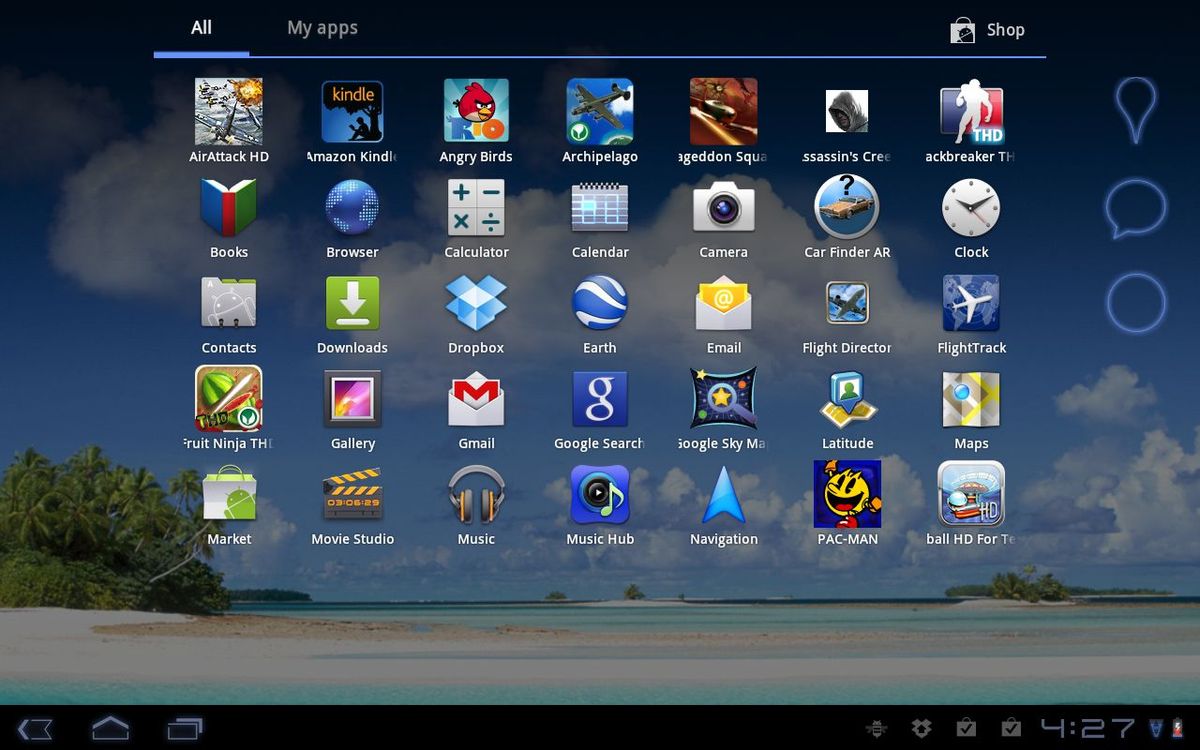Launch the Pinball HD game
Image resolution: width=1200 pixels, height=750 pixels.
click(971, 494)
